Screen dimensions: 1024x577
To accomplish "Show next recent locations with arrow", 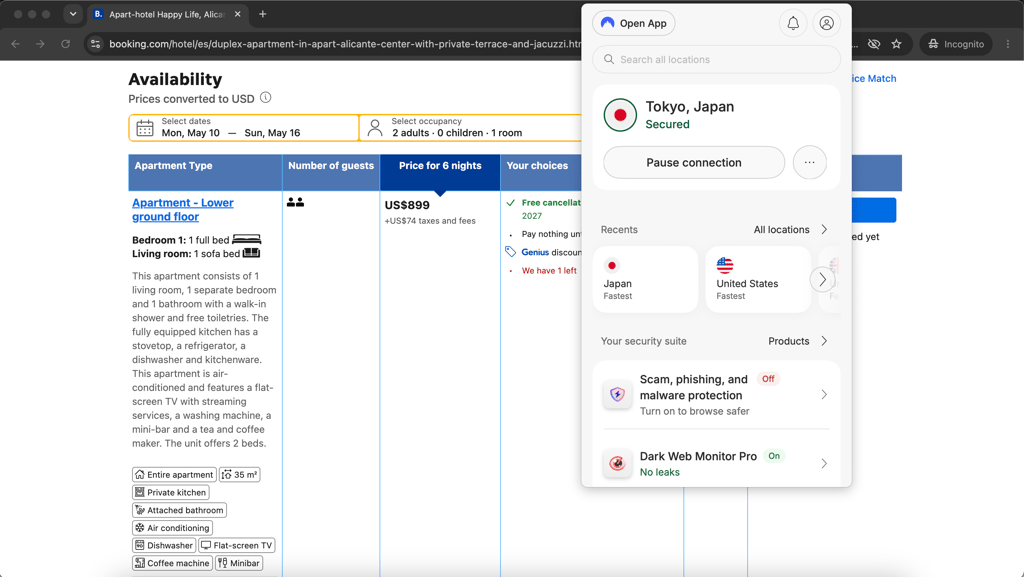I will [822, 280].
